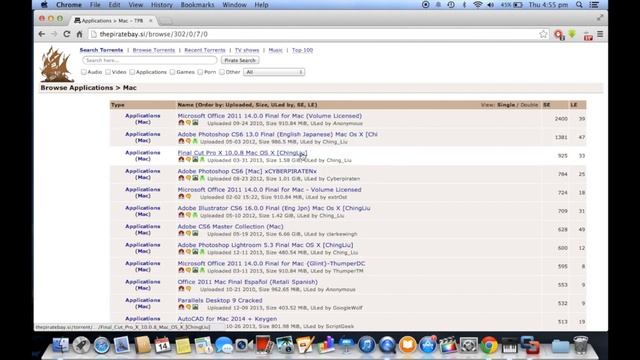Open the Window menu
Image resolution: width=640 pixels, height=360 pixels.
coord(234,5)
